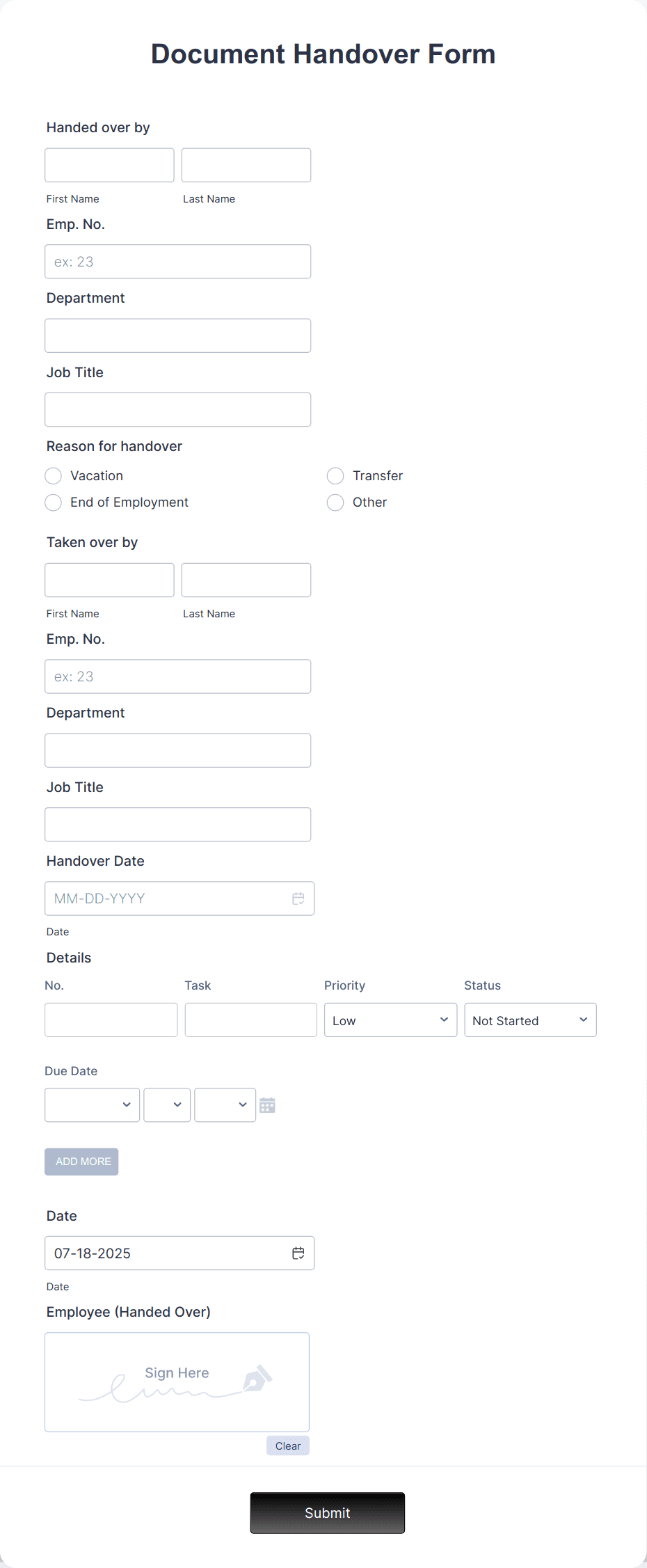Open the calendar icon on the Date field
The width and height of the screenshot is (647, 1568).
click(x=298, y=1253)
